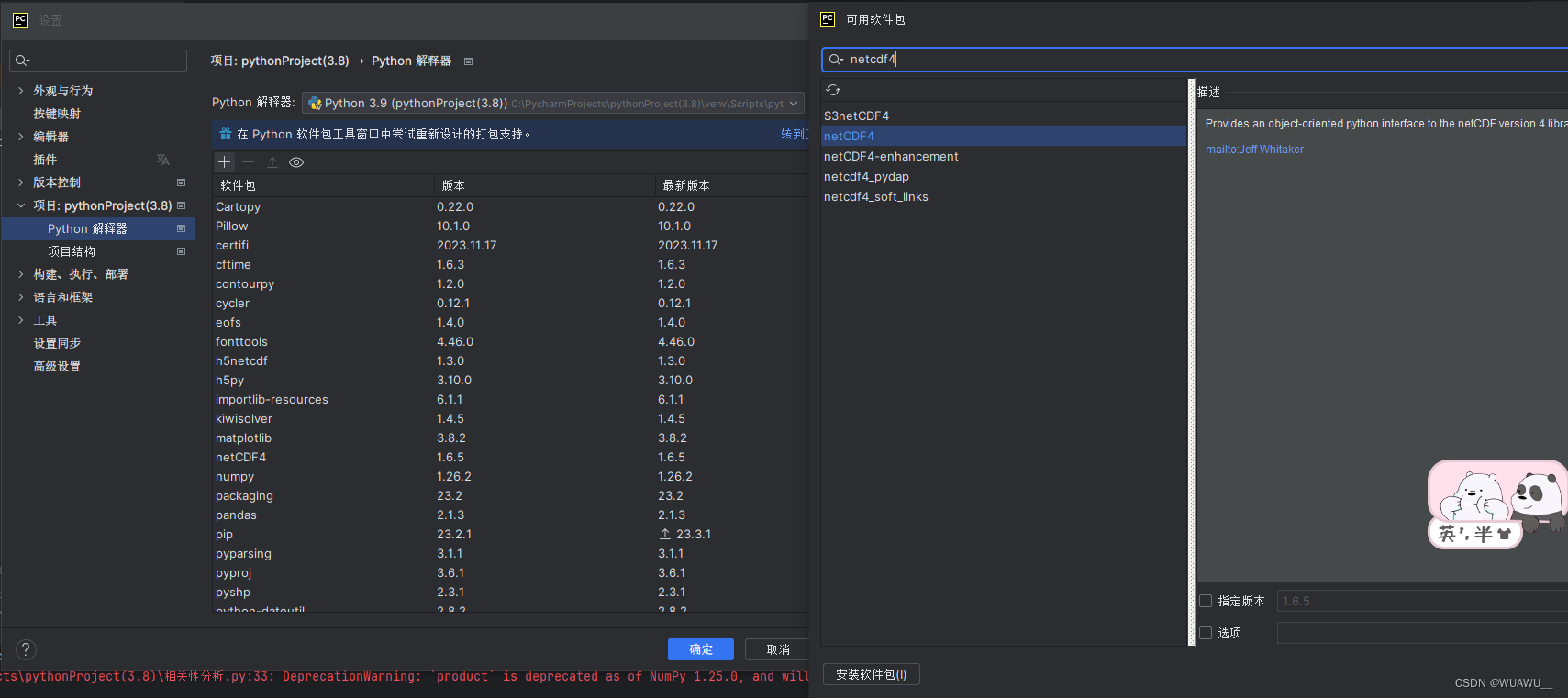
Task: Click the help question mark button
Action: click(26, 649)
